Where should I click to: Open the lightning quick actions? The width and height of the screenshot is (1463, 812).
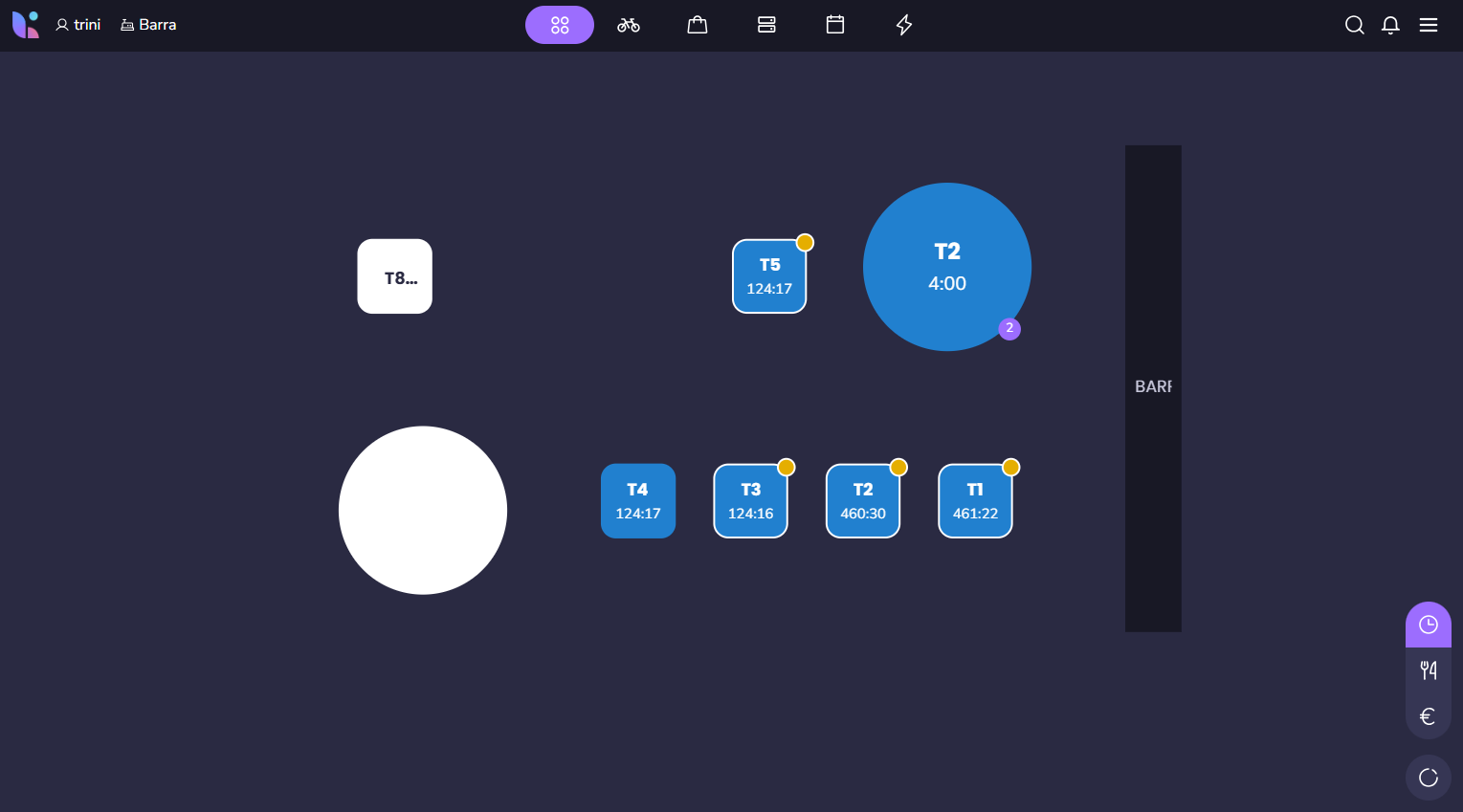click(x=904, y=25)
